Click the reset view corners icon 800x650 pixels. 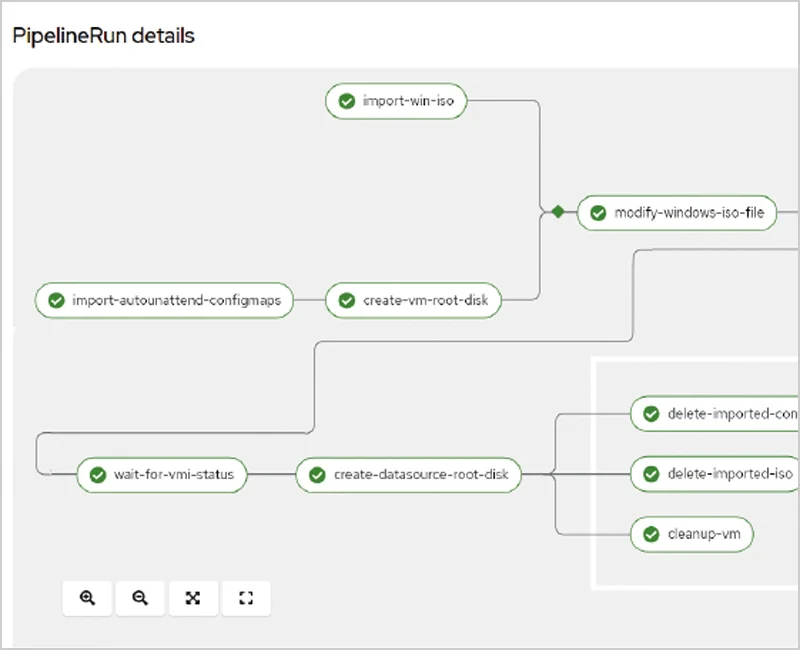point(246,598)
